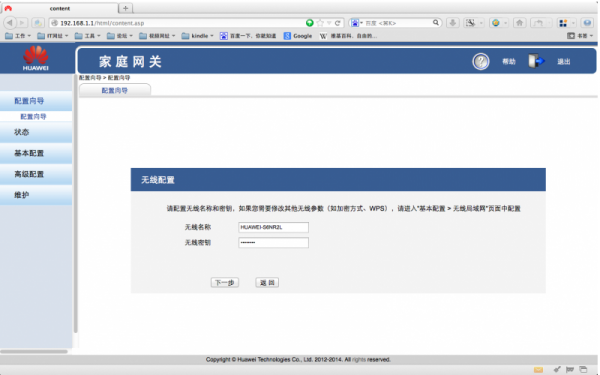Select the 配置向导 main sidebar menu
This screenshot has height=375, width=600.
pos(36,101)
